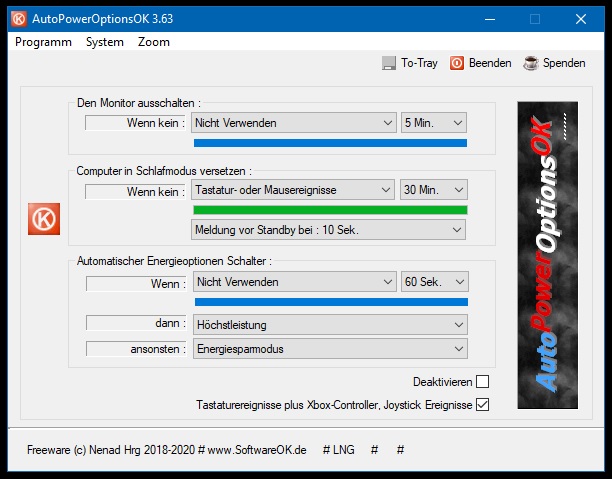Viewport: 612px width, 479px height.
Task: Click the ansonsten : label field
Action: 136,349
